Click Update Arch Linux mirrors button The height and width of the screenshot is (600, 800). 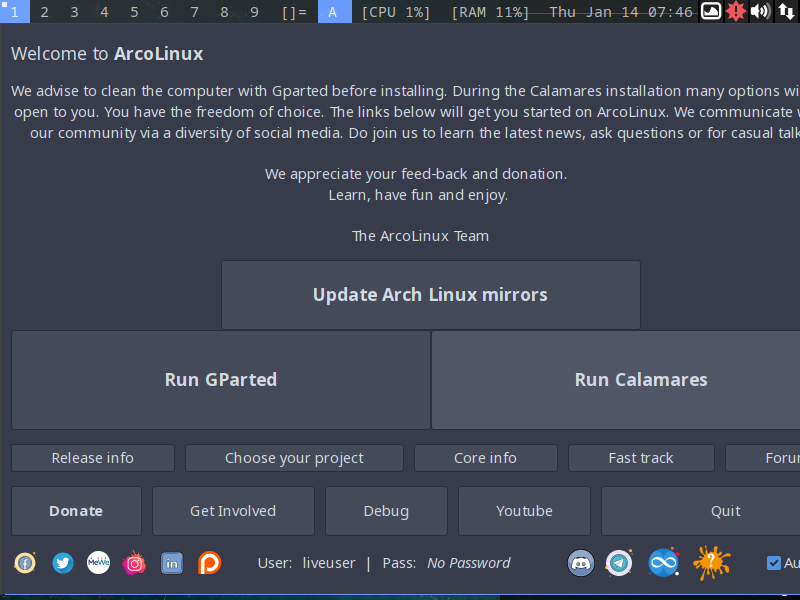[x=431, y=295]
